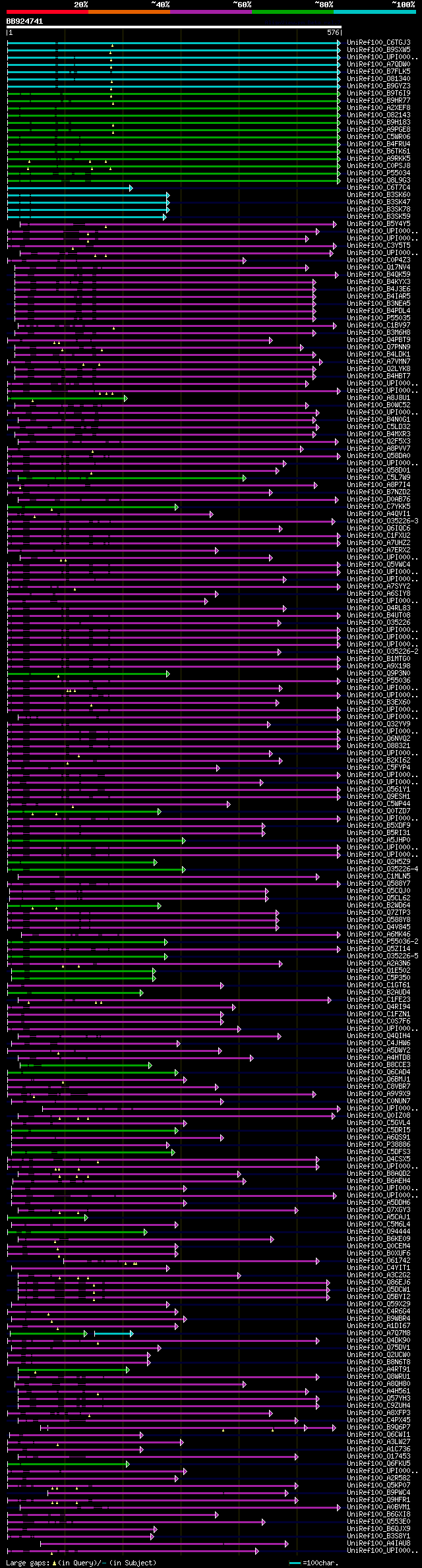Open hit UniRef100_Q7ZTP3
The image size is (422, 1568).
click(378, 913)
